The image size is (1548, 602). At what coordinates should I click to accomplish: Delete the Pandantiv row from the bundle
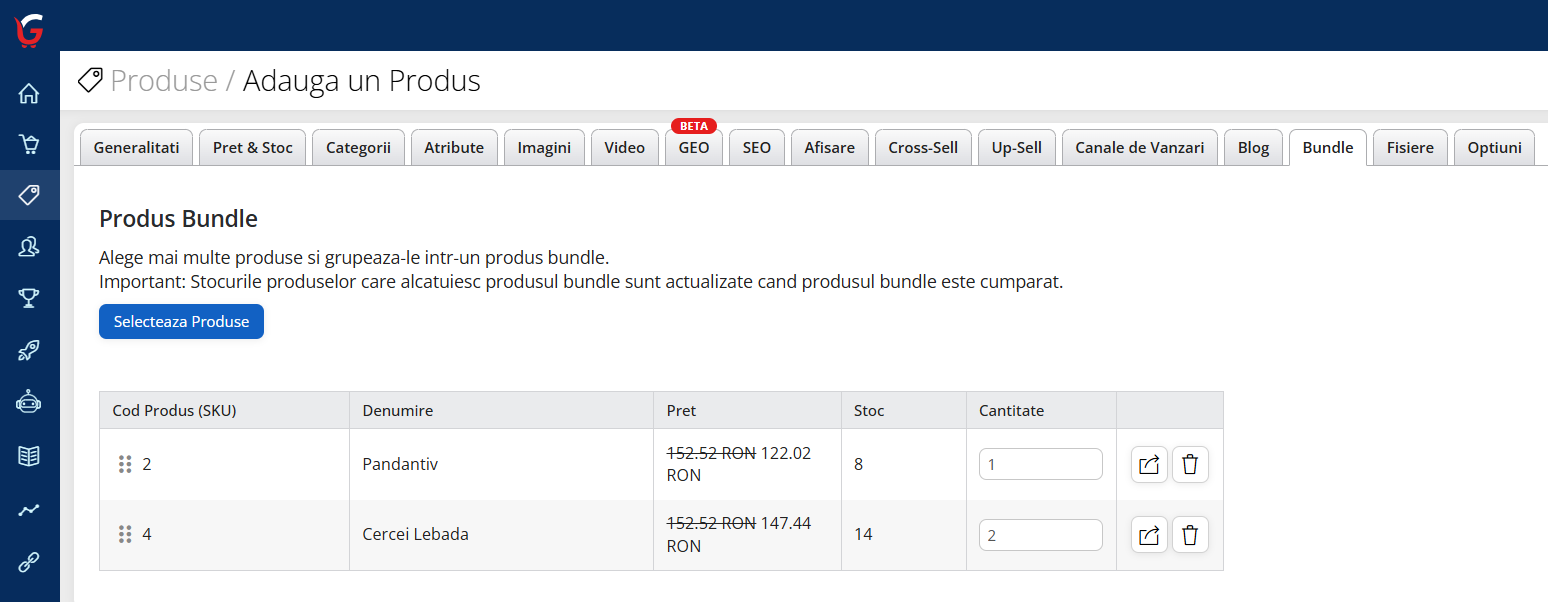[1190, 464]
